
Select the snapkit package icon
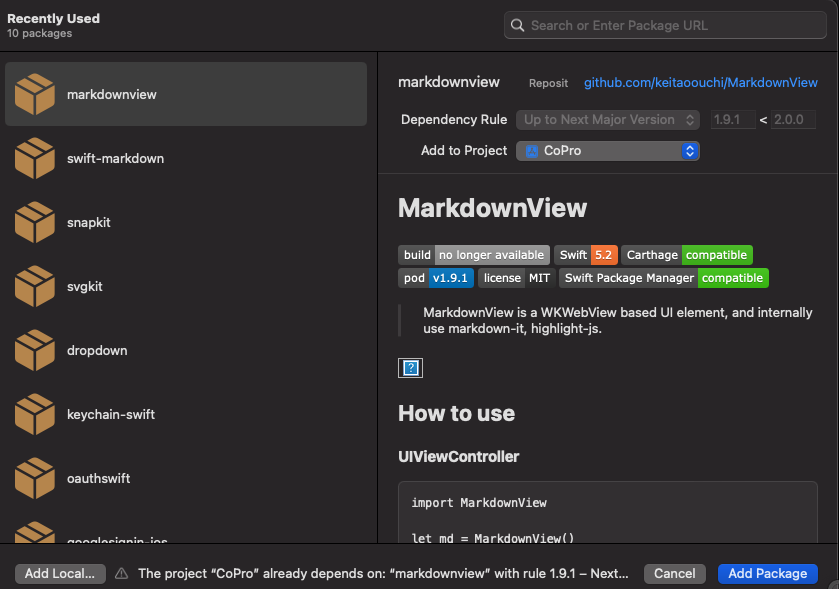coord(34,223)
